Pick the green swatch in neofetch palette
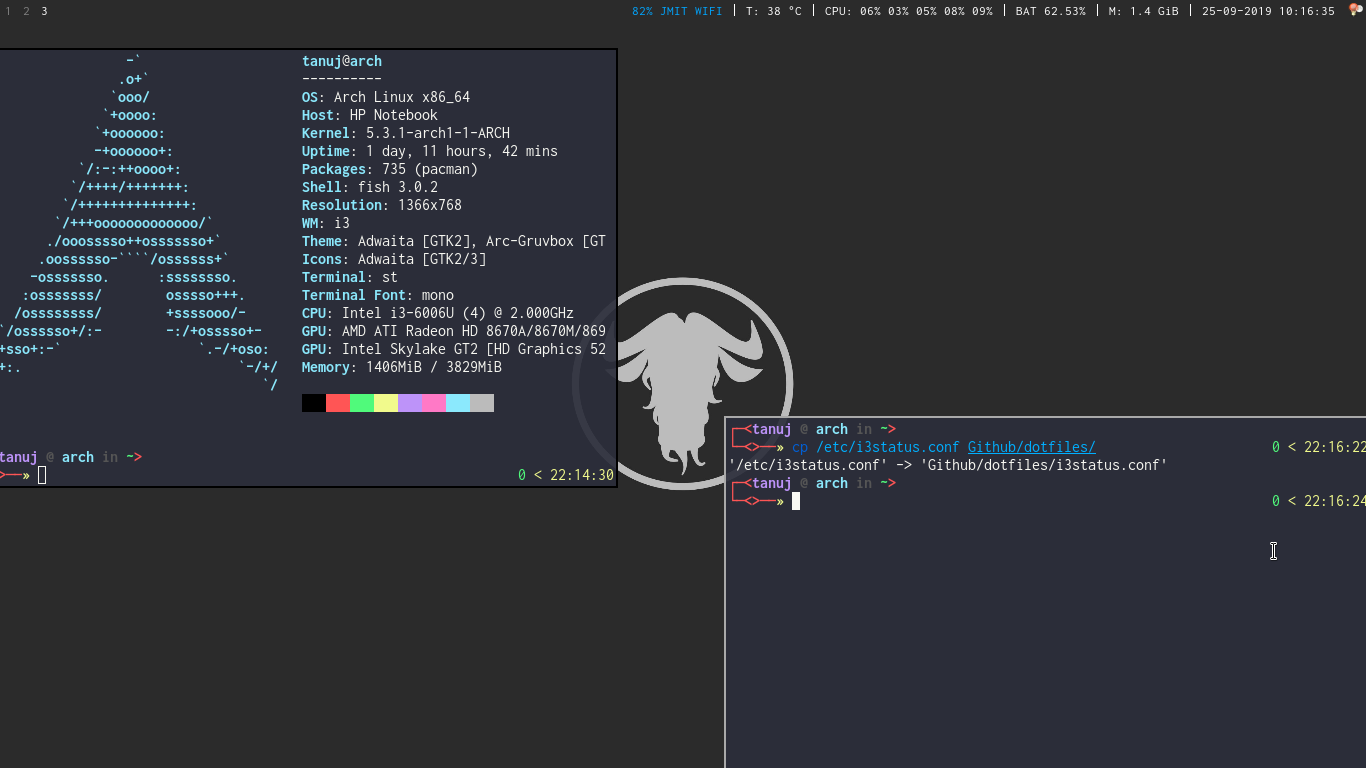Viewport: 1366px width, 768px height. (362, 403)
